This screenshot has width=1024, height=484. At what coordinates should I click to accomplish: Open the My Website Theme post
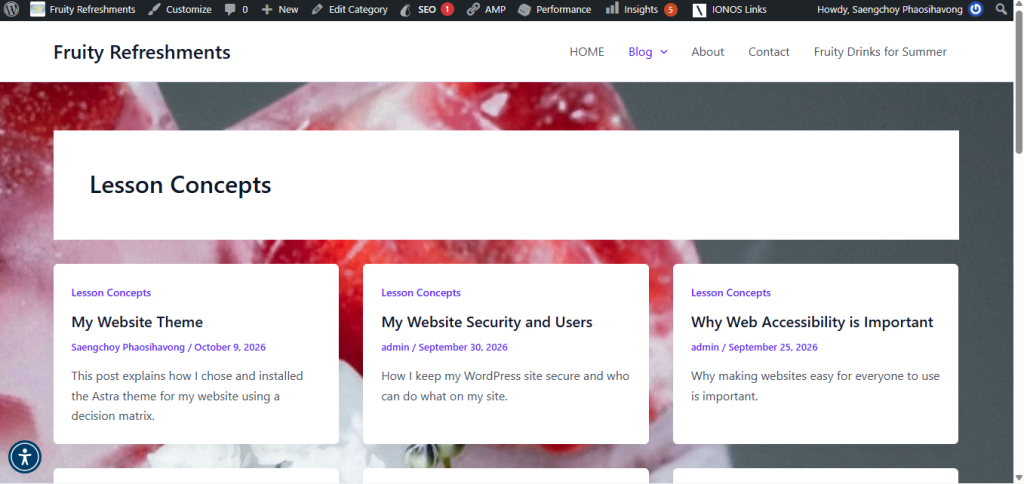click(x=137, y=322)
